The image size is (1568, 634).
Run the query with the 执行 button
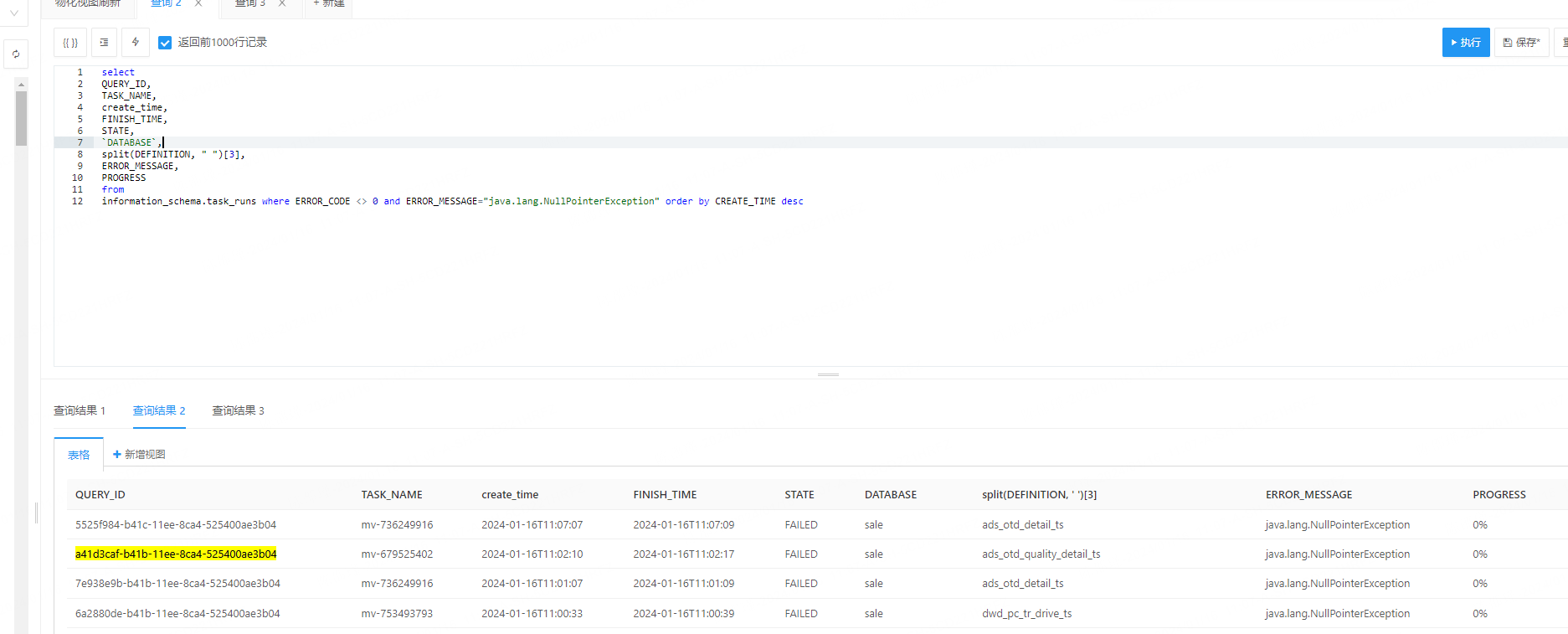1466,43
